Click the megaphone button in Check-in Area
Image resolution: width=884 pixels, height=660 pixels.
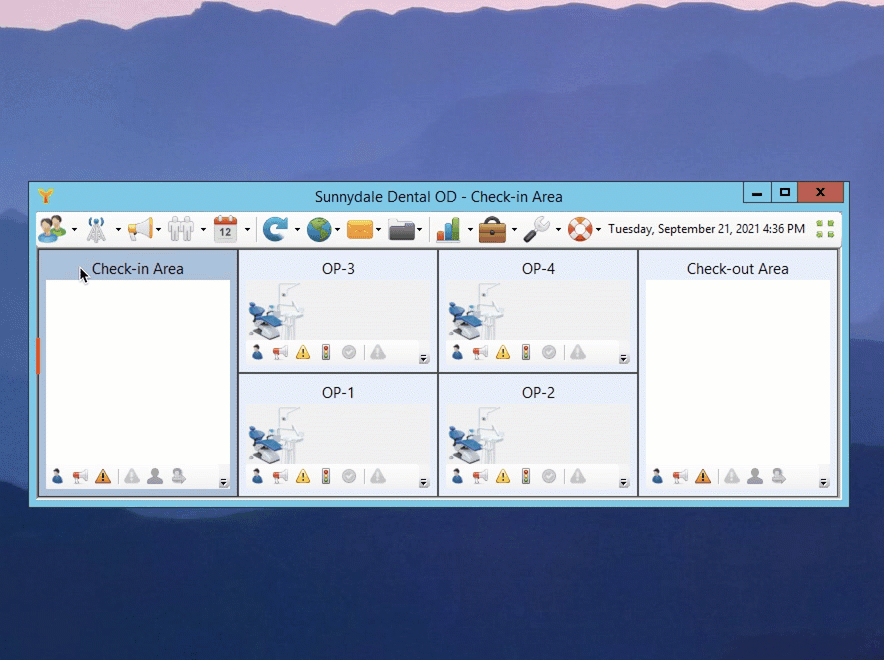pyautogui.click(x=80, y=476)
